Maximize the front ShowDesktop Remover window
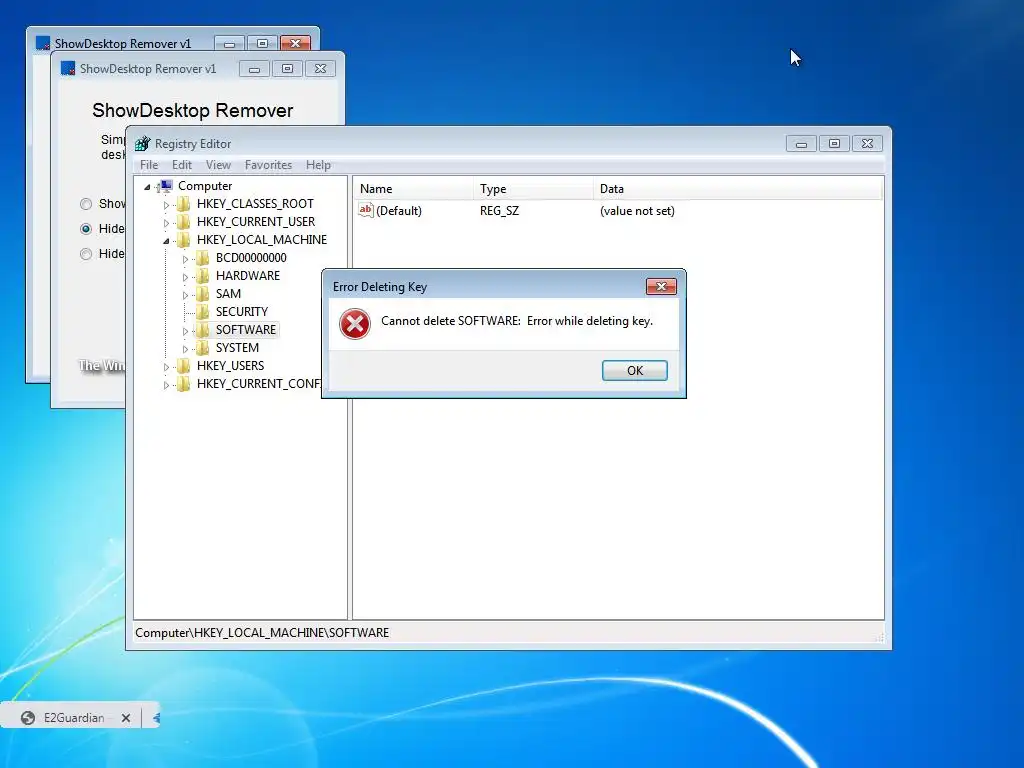Viewport: 1024px width, 768px height. (287, 69)
